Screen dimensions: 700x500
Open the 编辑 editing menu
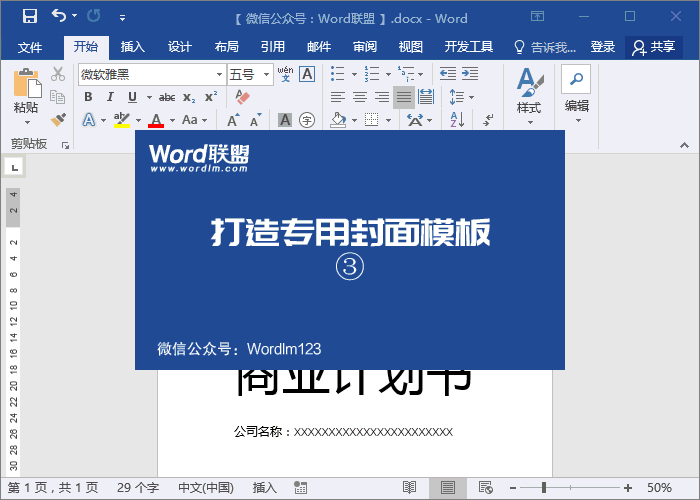[x=577, y=95]
